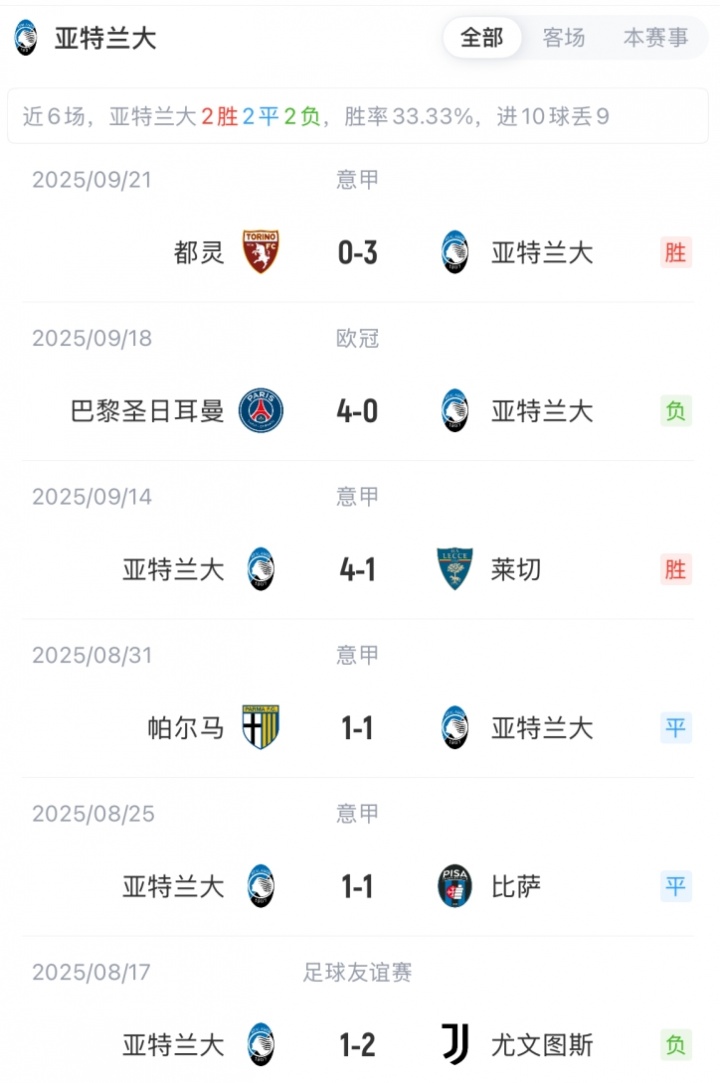
Task: Open the 4-0 Paris match score
Action: click(357, 411)
